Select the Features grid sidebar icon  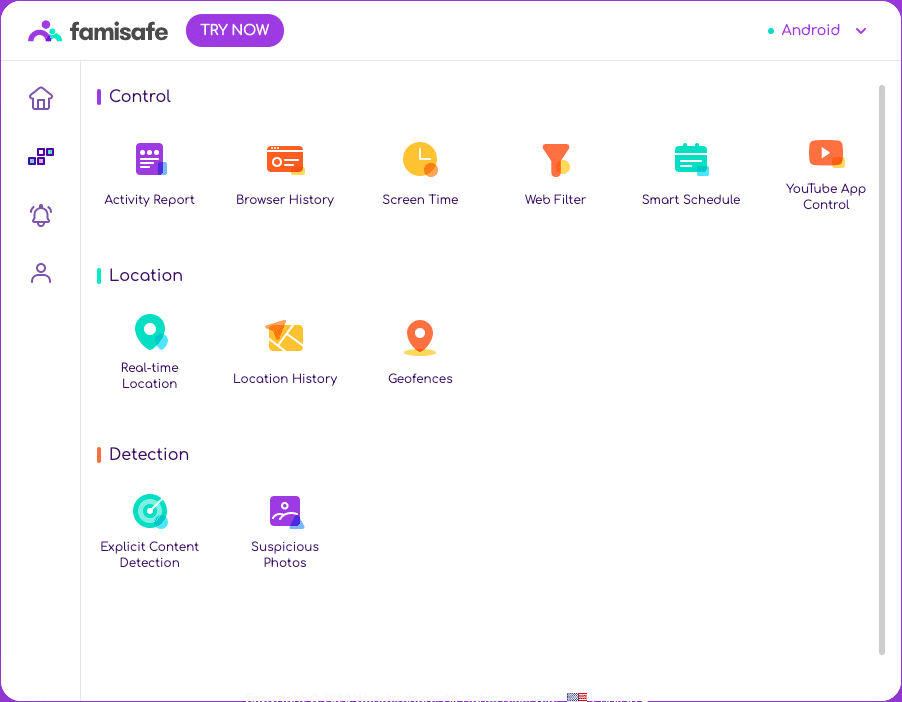(x=41, y=157)
